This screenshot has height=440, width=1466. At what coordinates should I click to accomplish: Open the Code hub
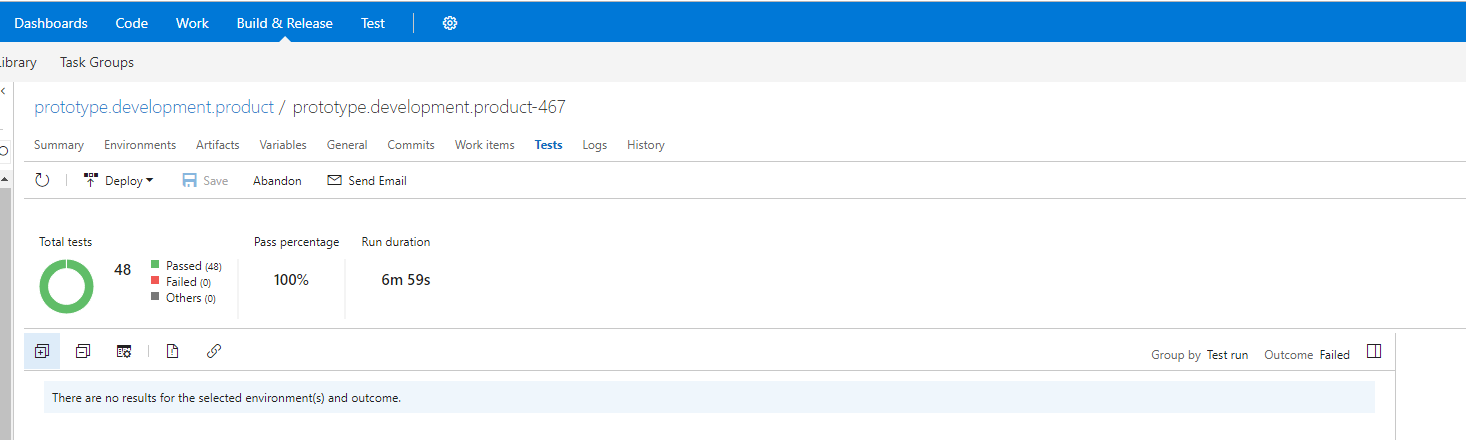click(x=132, y=23)
